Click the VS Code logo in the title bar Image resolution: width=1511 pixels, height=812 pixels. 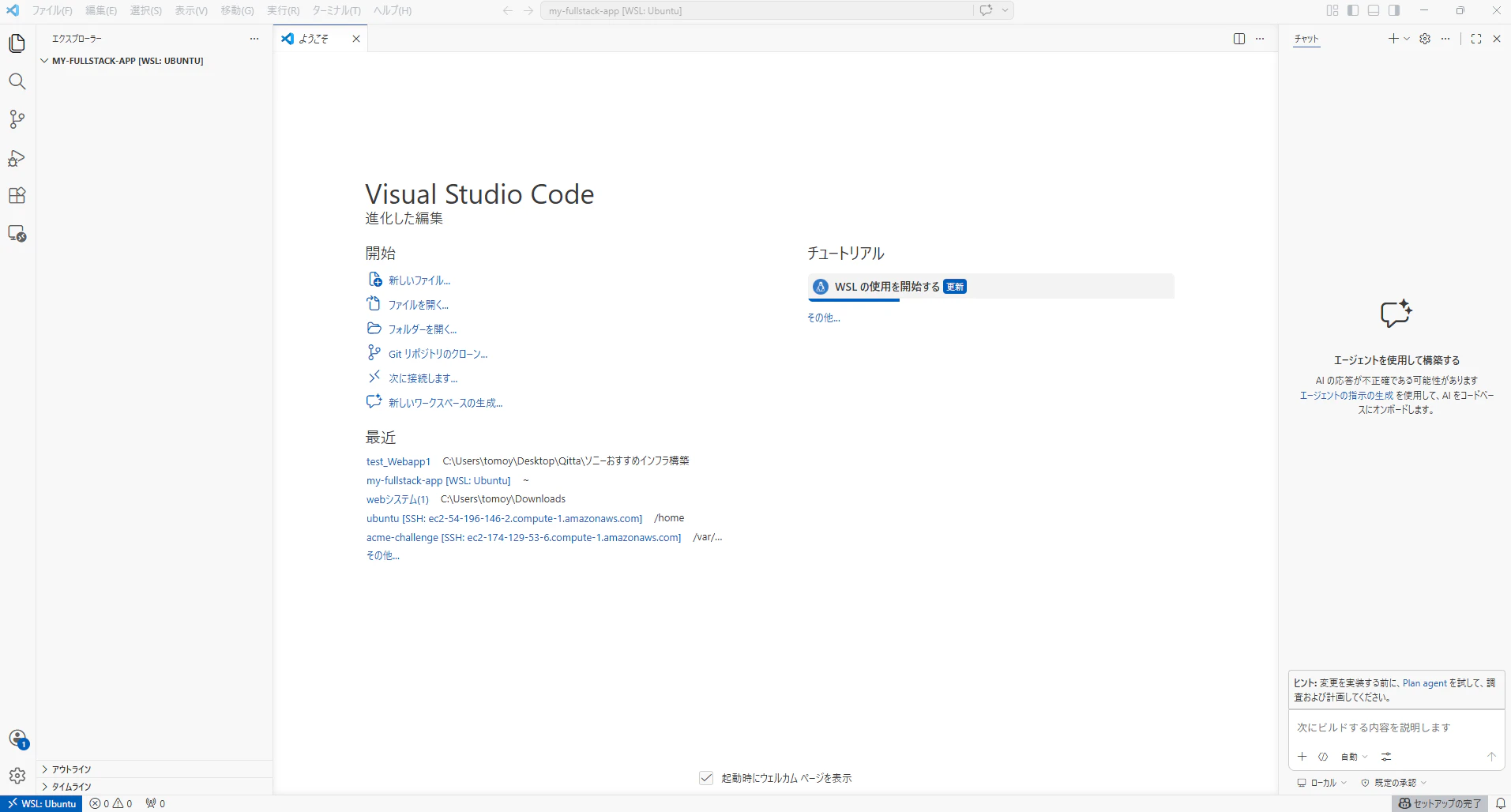(x=13, y=10)
